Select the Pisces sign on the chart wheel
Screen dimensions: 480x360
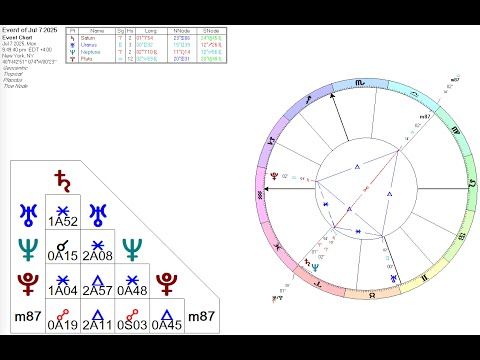coord(277,247)
